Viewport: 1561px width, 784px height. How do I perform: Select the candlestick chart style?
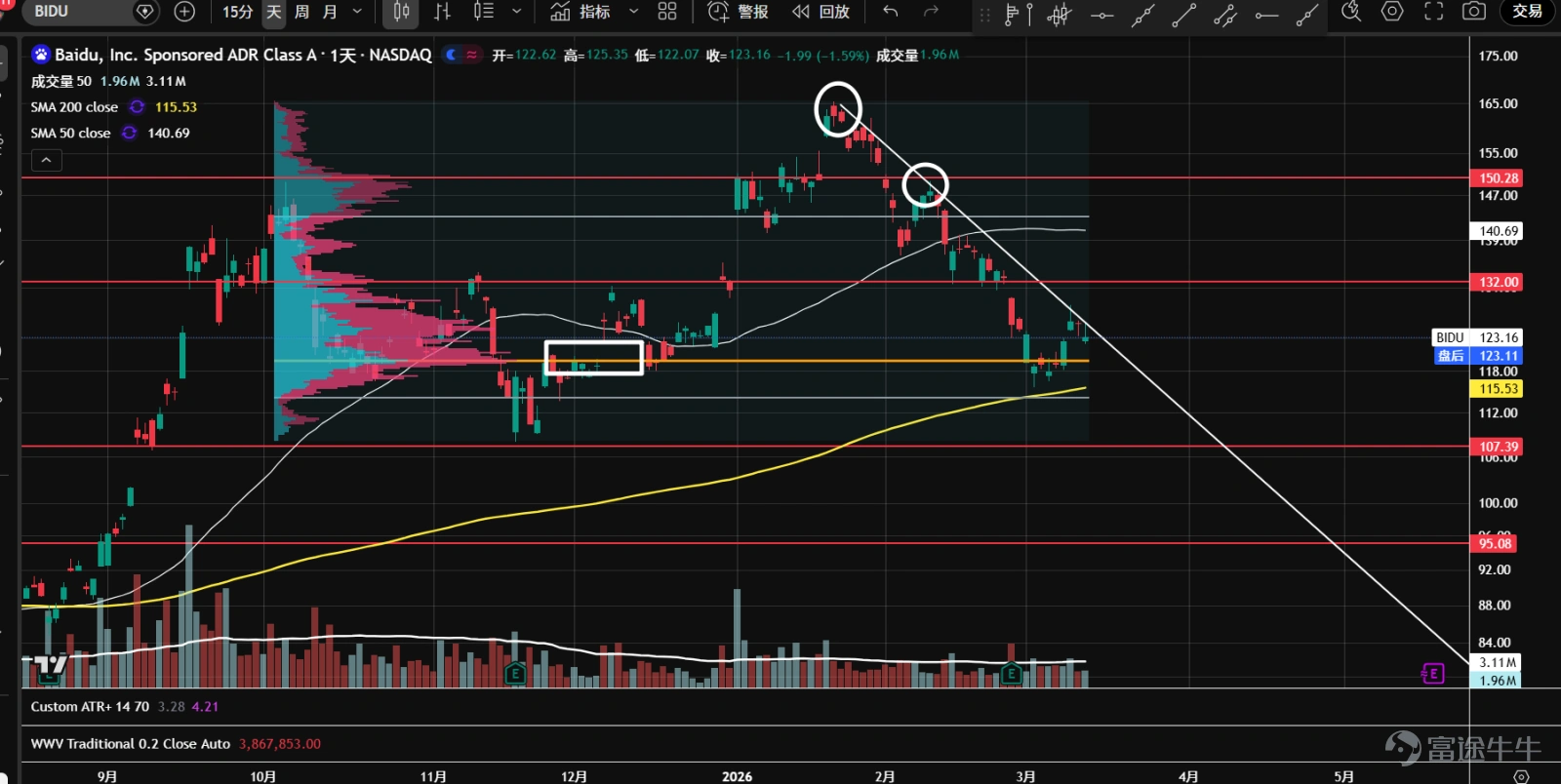401,12
